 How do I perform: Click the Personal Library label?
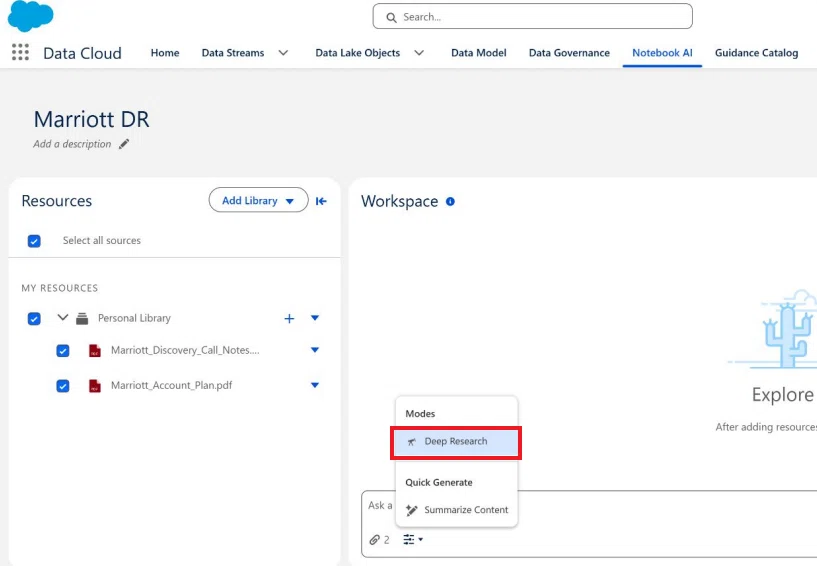click(134, 318)
